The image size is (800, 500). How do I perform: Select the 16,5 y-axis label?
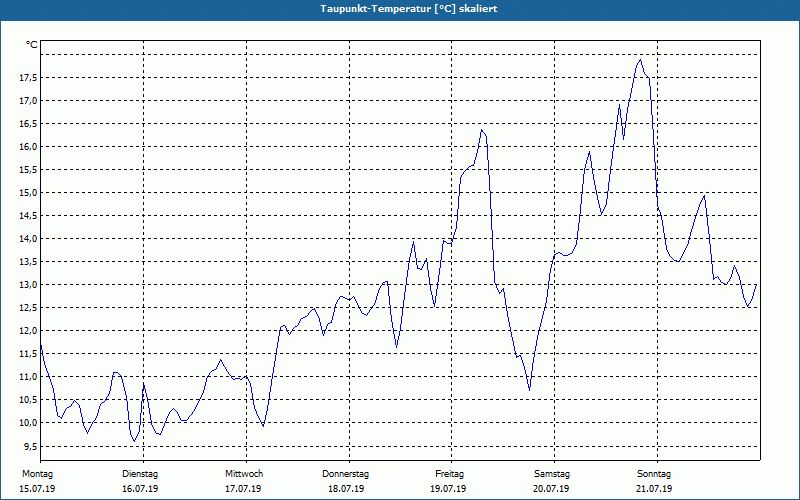point(28,124)
